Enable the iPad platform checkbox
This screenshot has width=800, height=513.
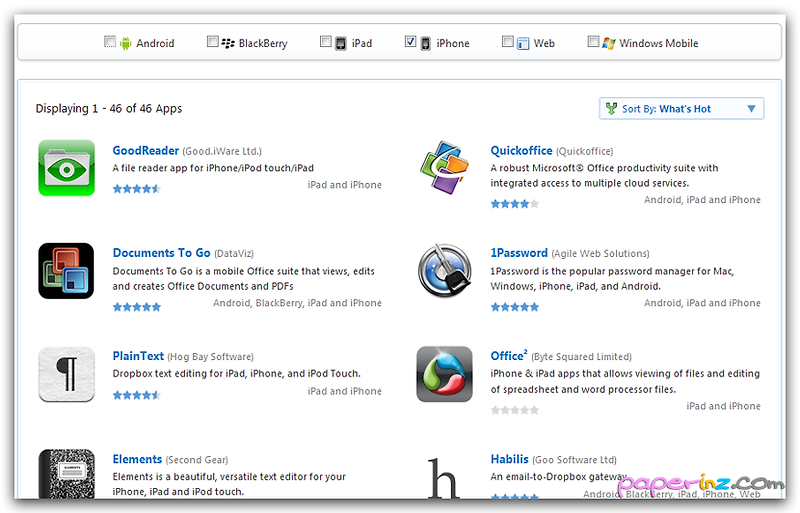click(326, 41)
